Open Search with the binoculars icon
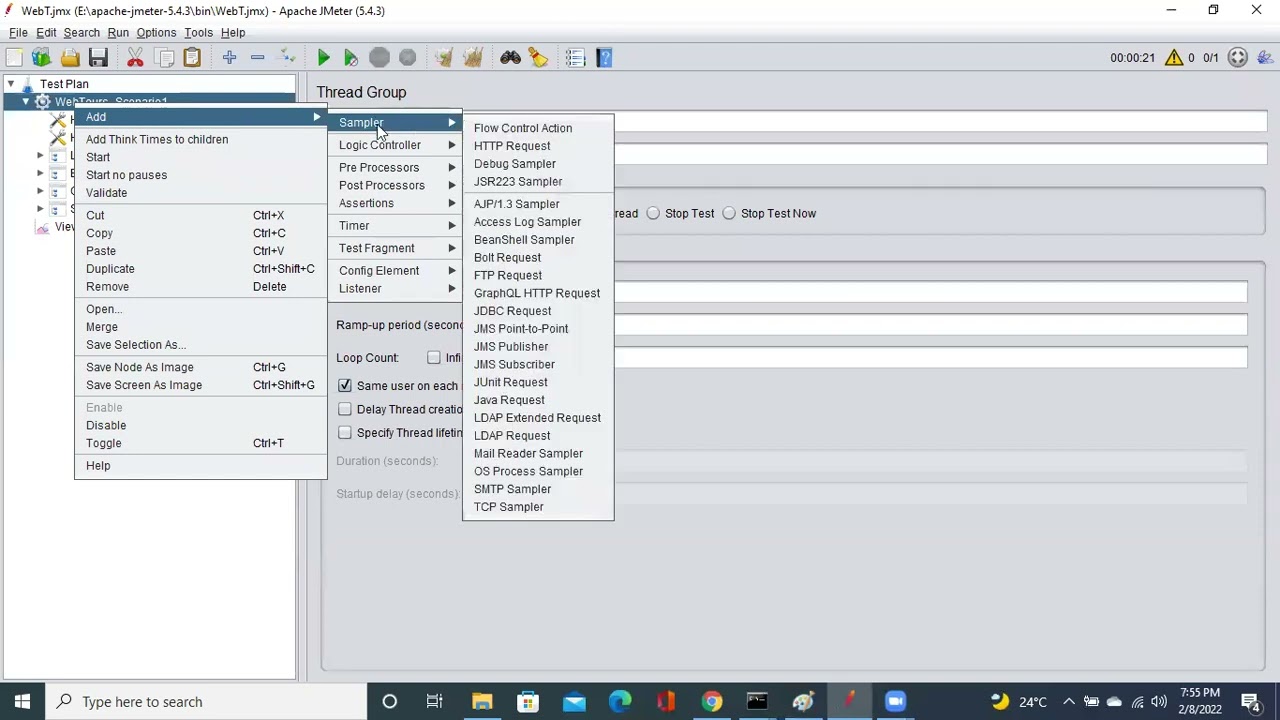The width and height of the screenshot is (1280, 720). point(510,58)
